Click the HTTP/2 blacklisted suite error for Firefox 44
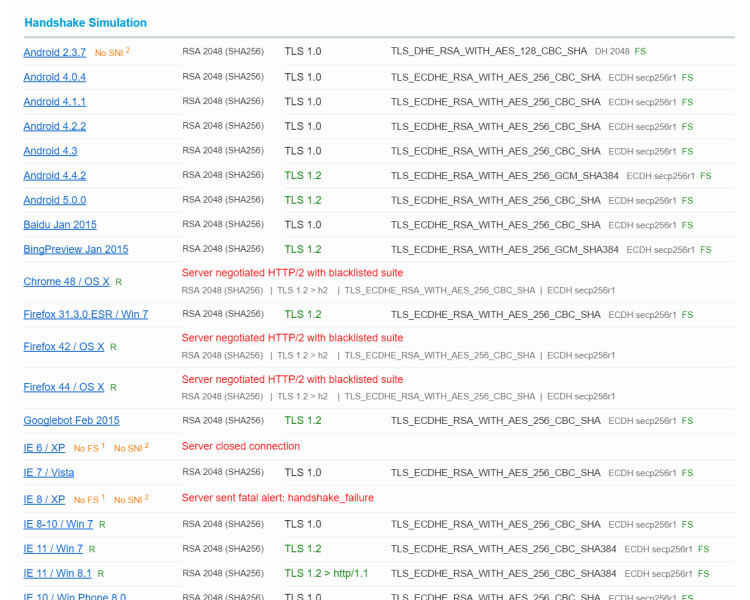This screenshot has height=600, width=750. click(292, 379)
